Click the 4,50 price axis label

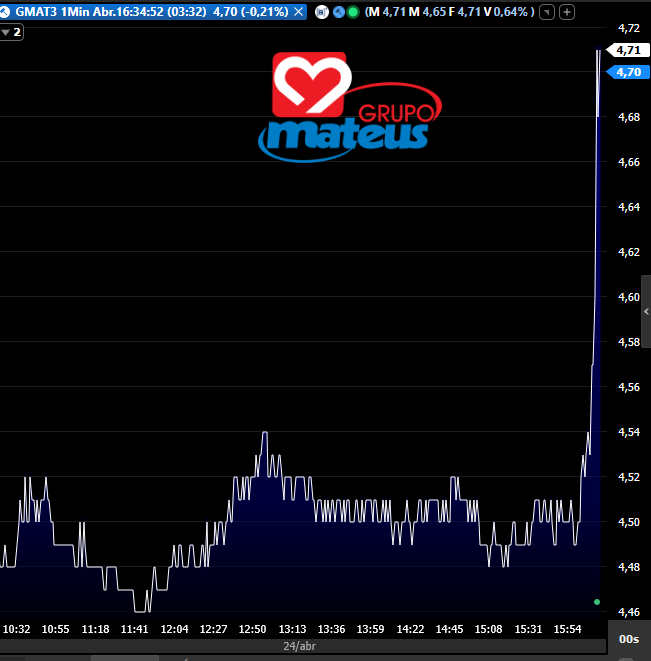(629, 522)
